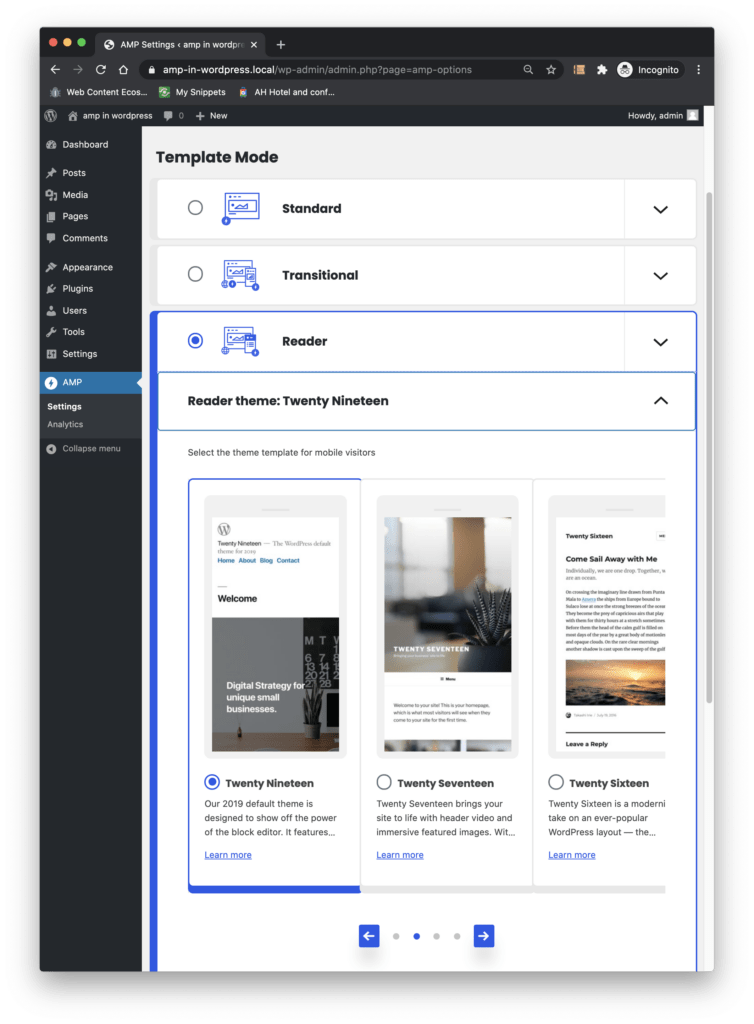
Task: Click the page vertical scrollbar
Action: coord(709,447)
